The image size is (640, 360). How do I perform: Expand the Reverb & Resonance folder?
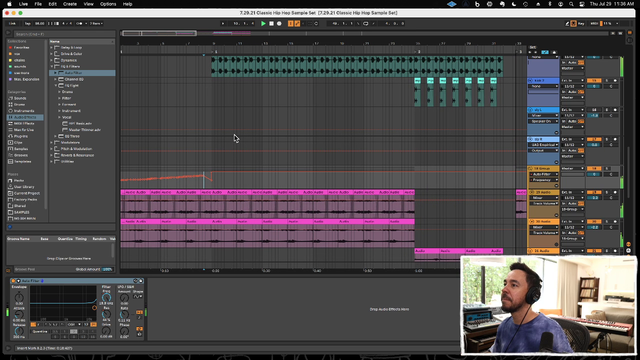click(51, 155)
